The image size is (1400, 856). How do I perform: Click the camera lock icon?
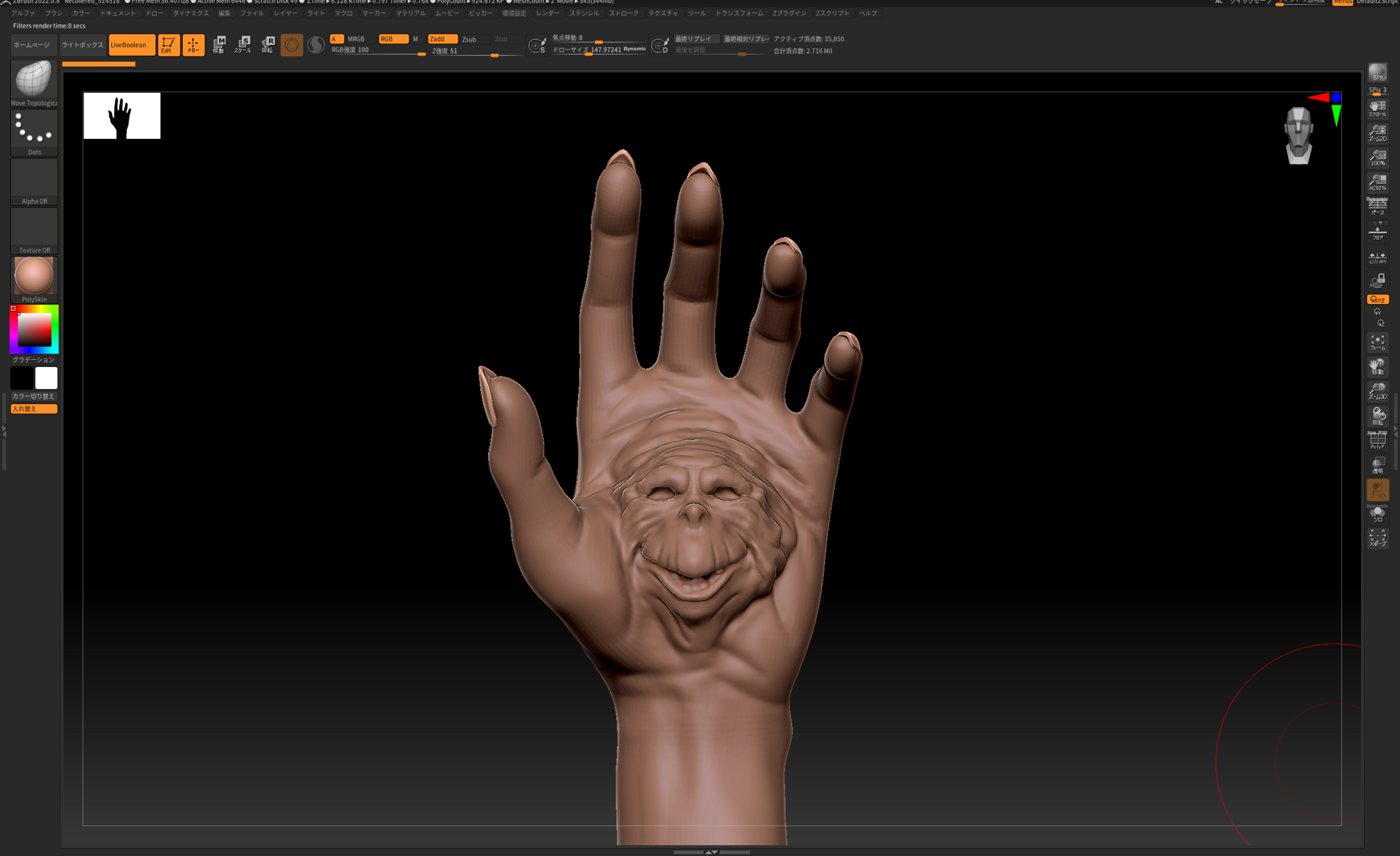coord(1377,281)
